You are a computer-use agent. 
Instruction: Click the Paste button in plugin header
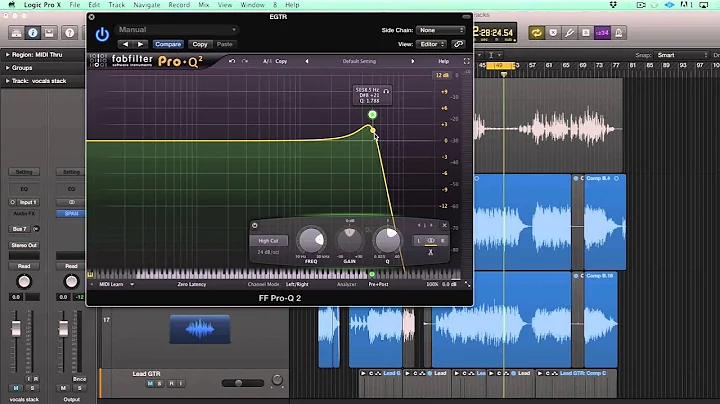pos(225,44)
